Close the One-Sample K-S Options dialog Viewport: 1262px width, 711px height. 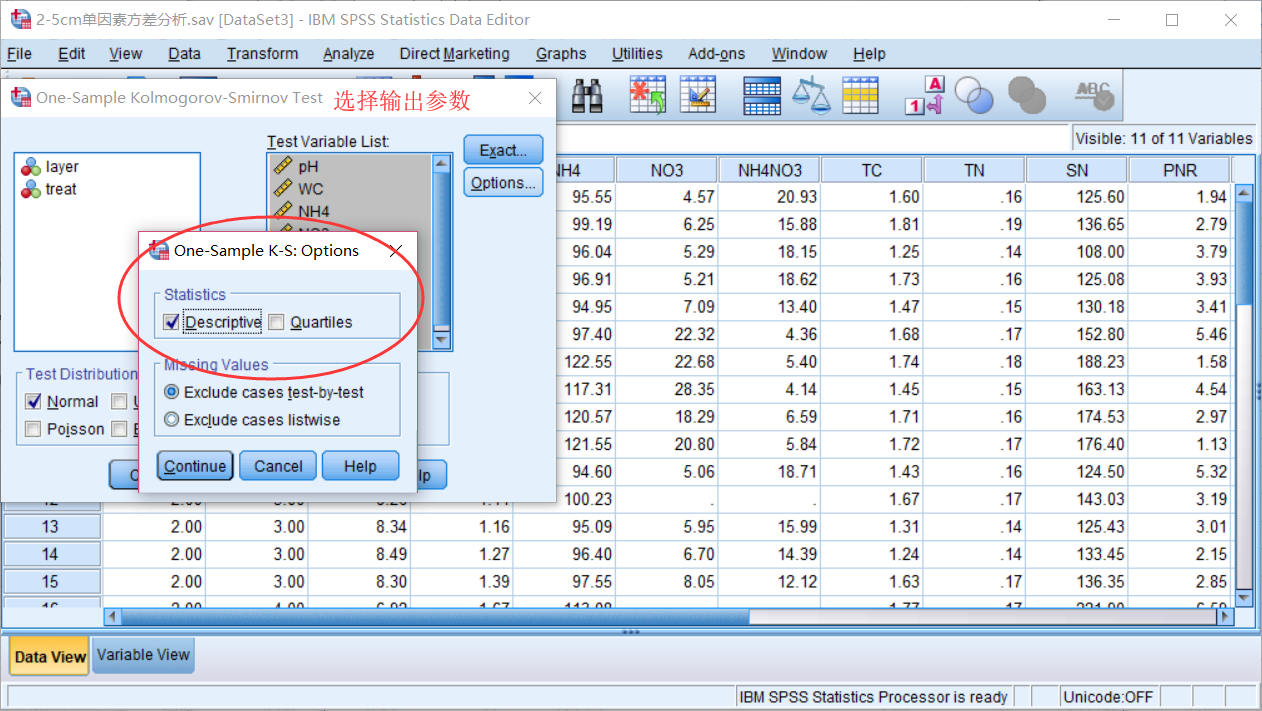tap(396, 251)
